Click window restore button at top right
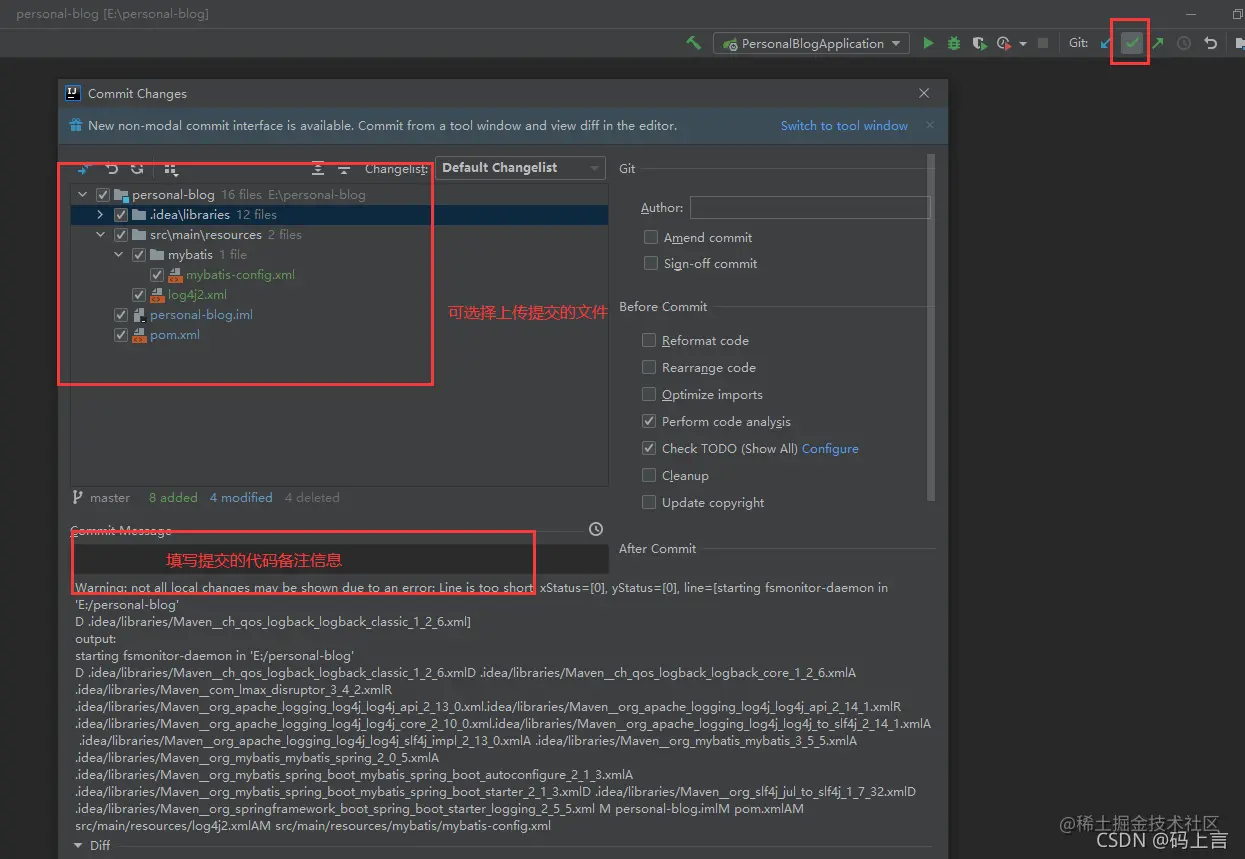The width and height of the screenshot is (1245, 859). coord(1239,14)
